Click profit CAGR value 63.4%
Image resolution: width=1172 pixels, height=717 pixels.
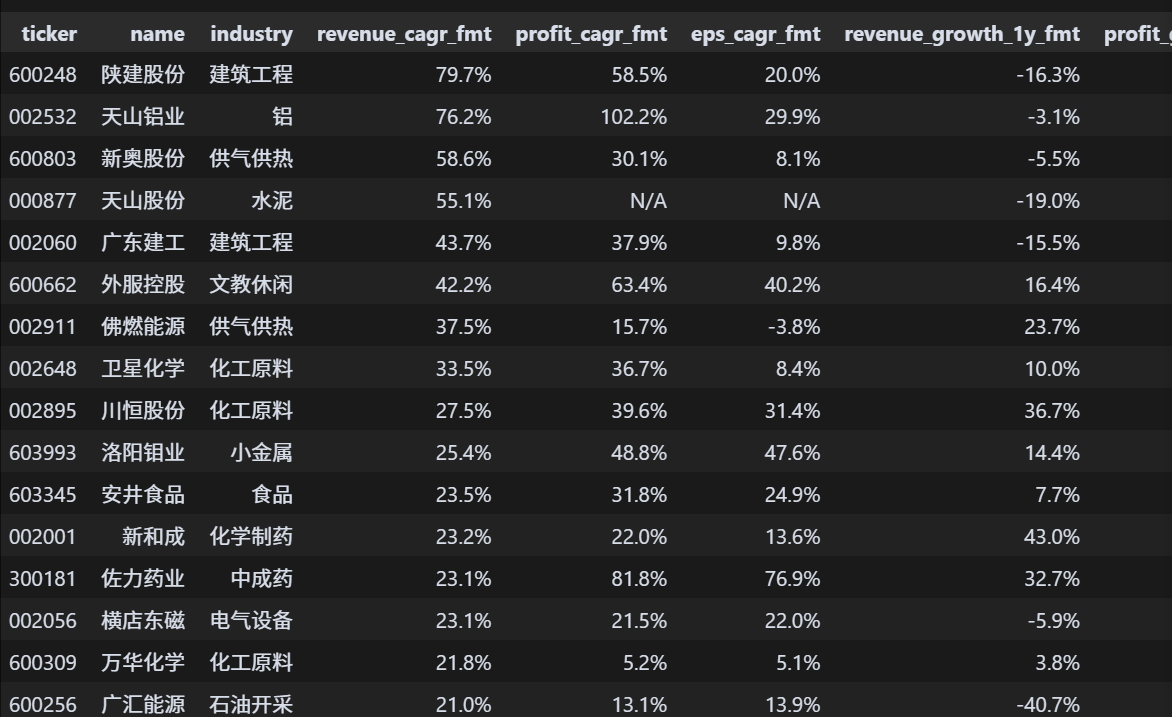pyautogui.click(x=639, y=285)
